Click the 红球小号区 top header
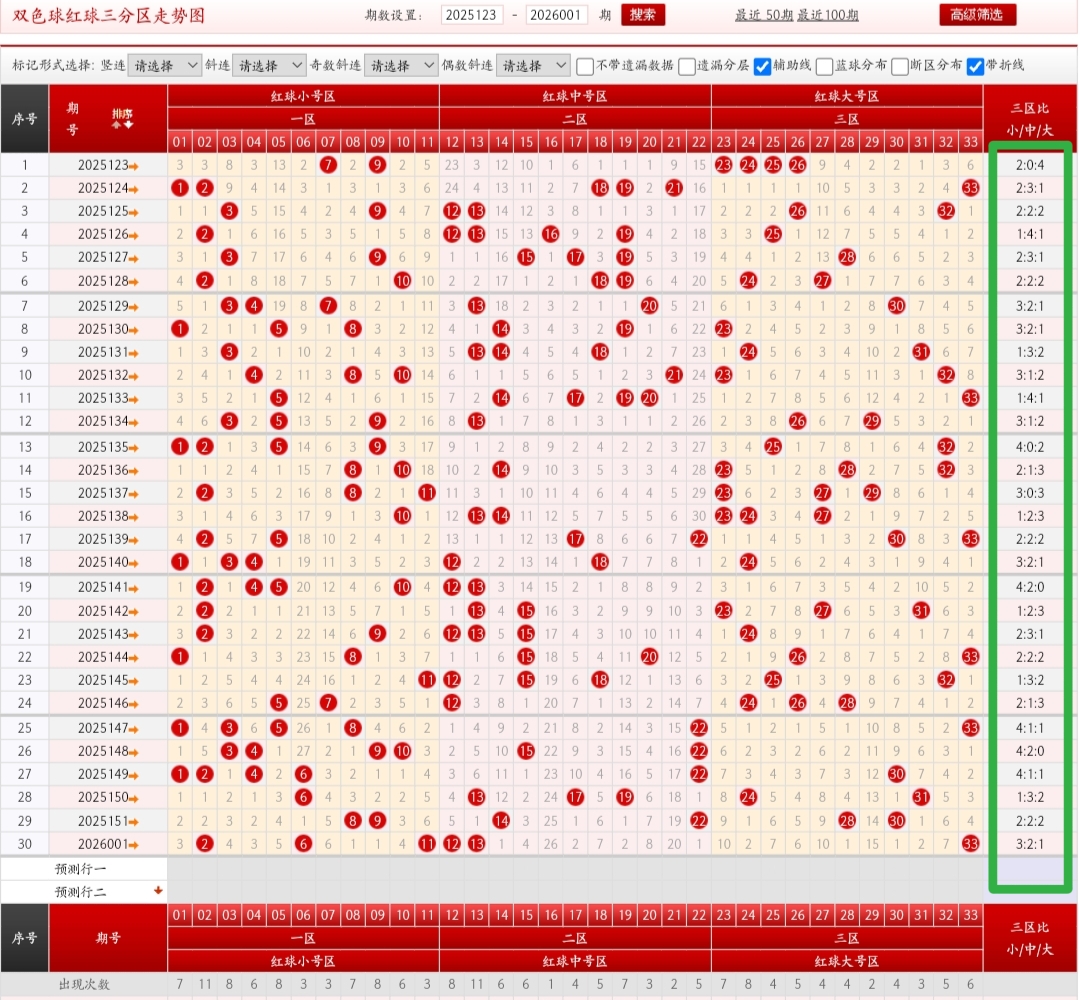Screen dimensions: 1080x1000 [303, 96]
